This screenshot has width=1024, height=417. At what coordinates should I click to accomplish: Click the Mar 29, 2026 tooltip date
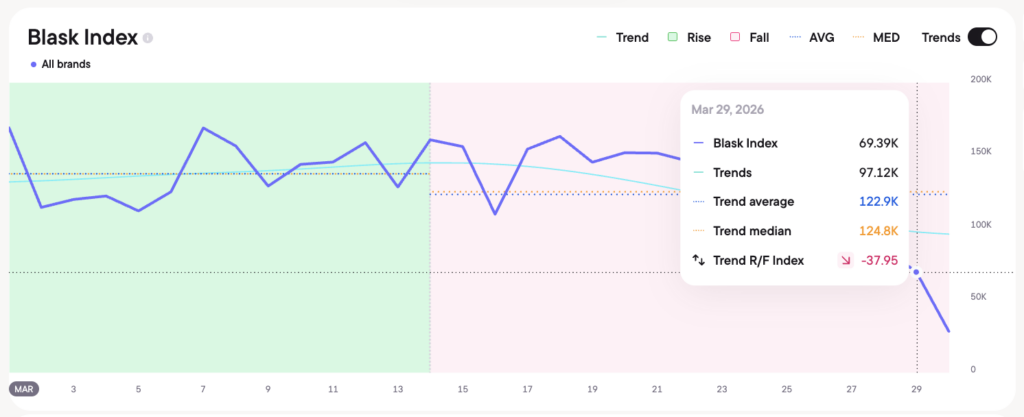(726, 109)
